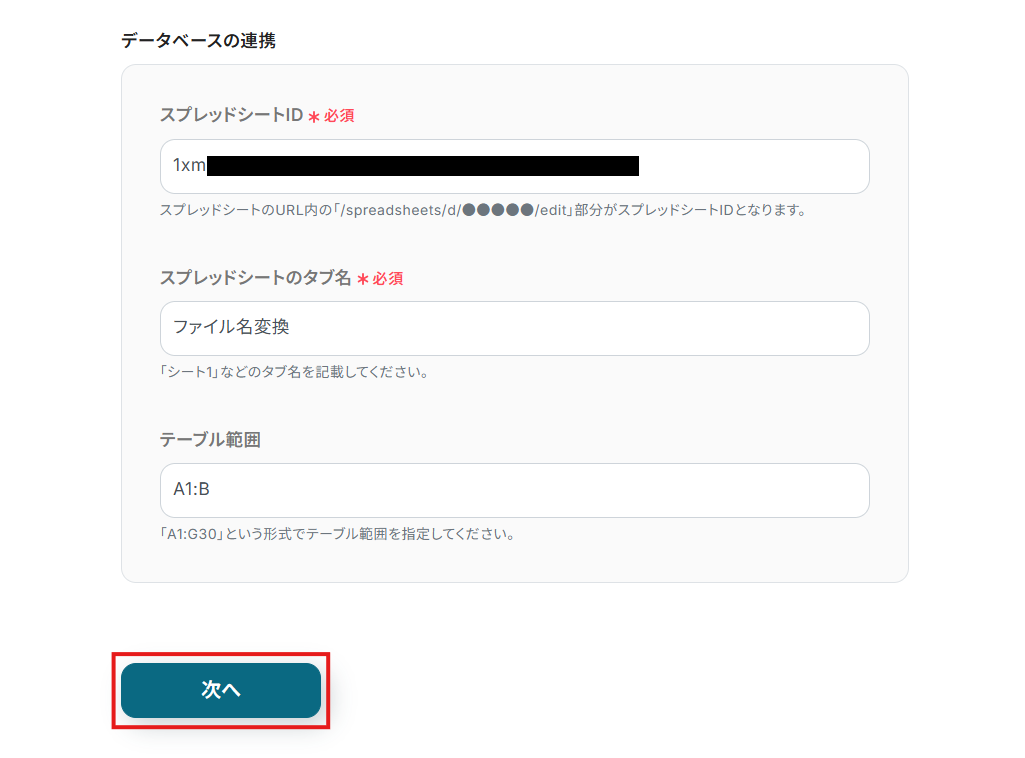Click the blacked-out portion of the spreadsheet ID
The image size is (1025, 758).
coord(422,166)
